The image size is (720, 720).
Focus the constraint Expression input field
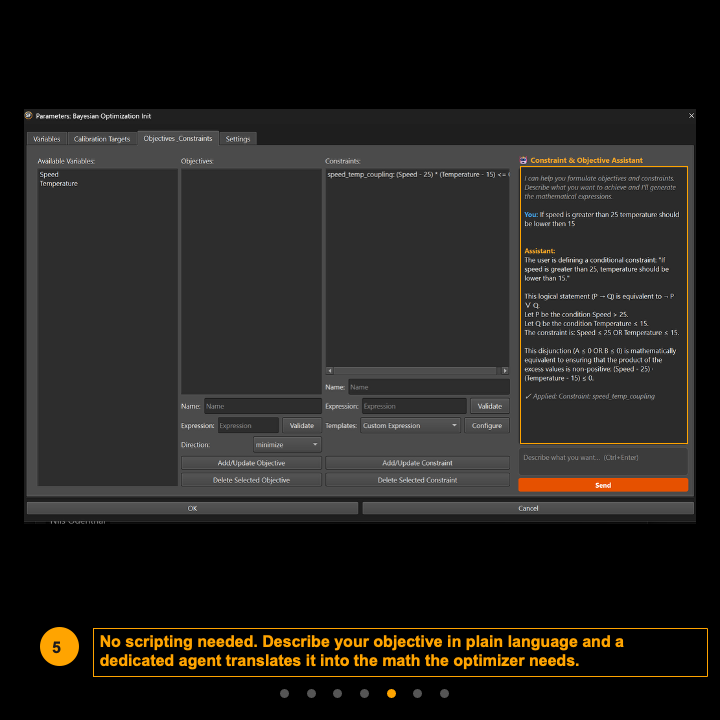tap(412, 406)
